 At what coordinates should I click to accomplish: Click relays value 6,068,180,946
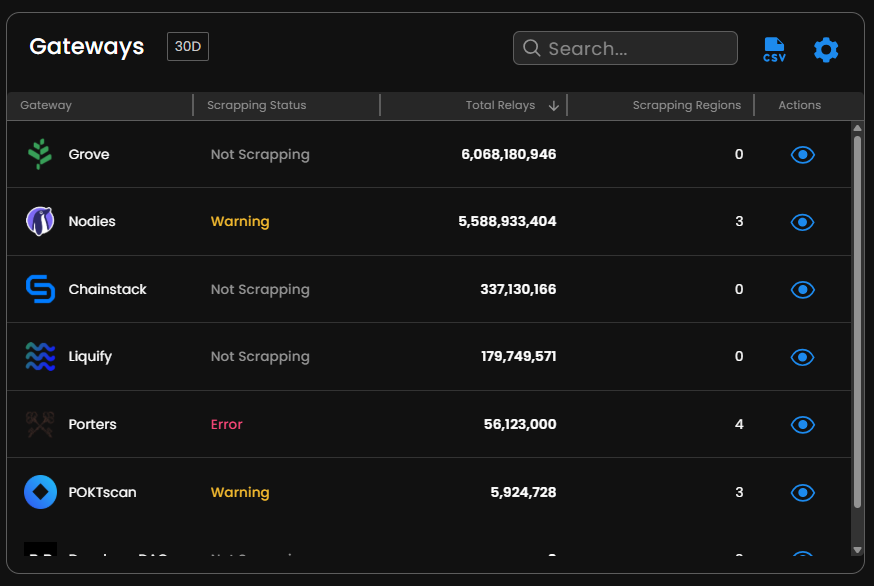pyautogui.click(x=508, y=154)
